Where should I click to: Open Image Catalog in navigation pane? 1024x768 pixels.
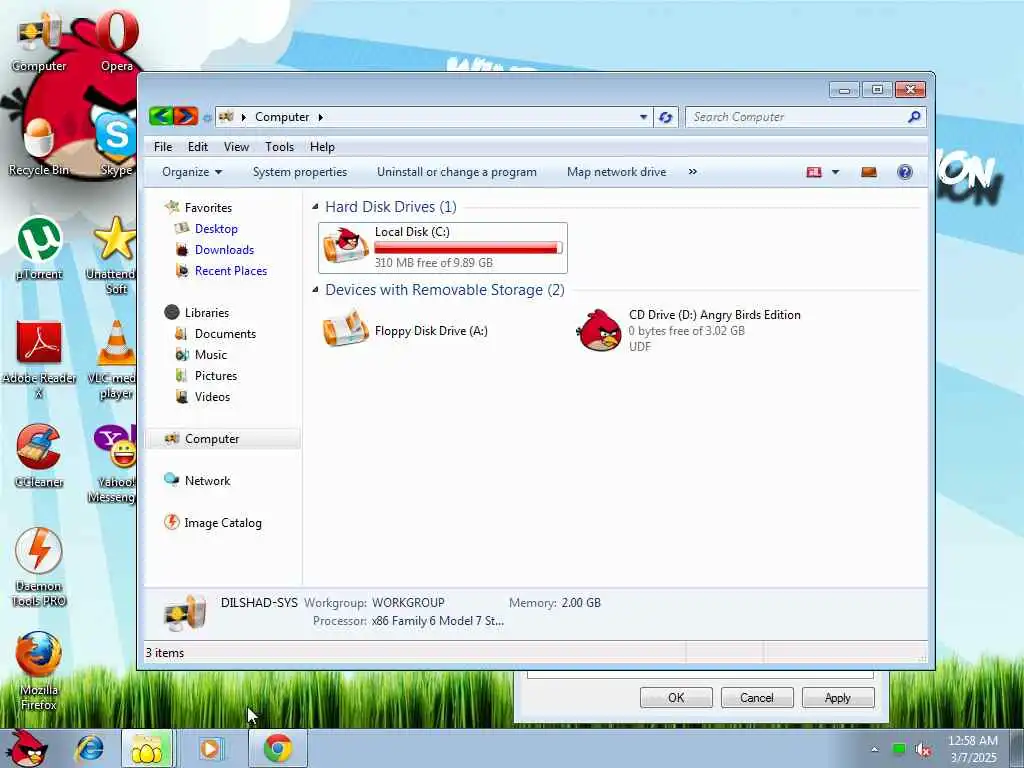click(x=213, y=522)
